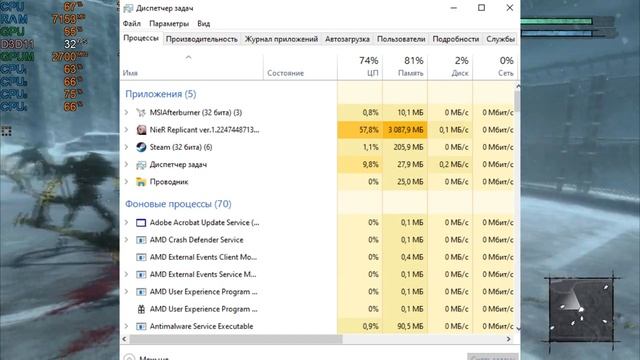
Task: Expand AMD Crash Defender Service row
Action: point(127,240)
